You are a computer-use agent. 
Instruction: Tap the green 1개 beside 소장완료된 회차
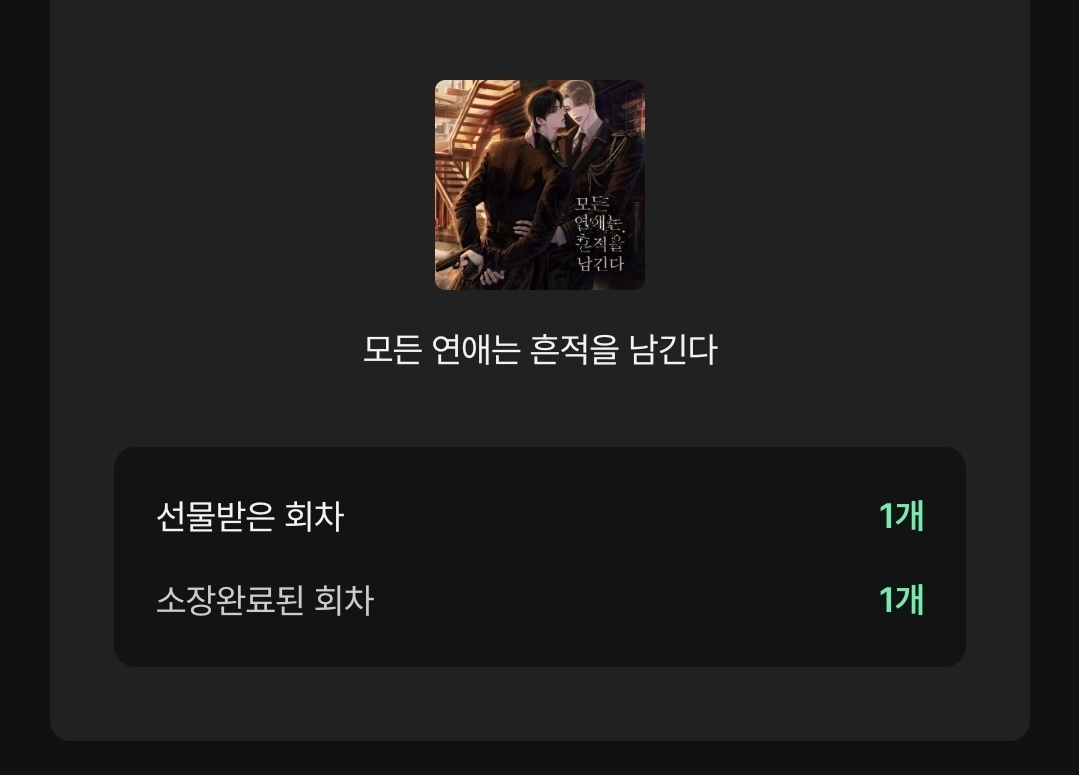pos(901,600)
